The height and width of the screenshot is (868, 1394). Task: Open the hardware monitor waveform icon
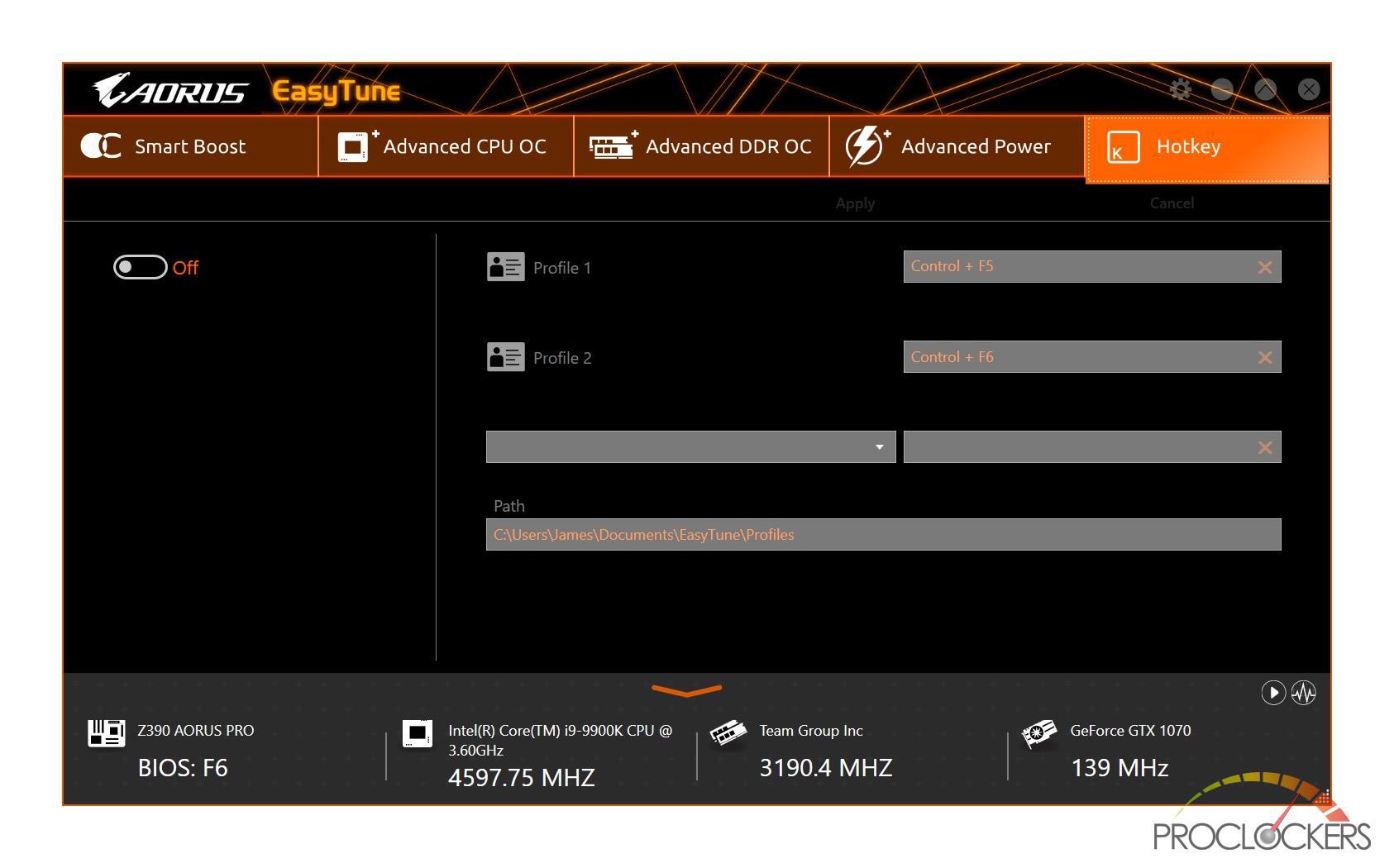(x=1304, y=692)
